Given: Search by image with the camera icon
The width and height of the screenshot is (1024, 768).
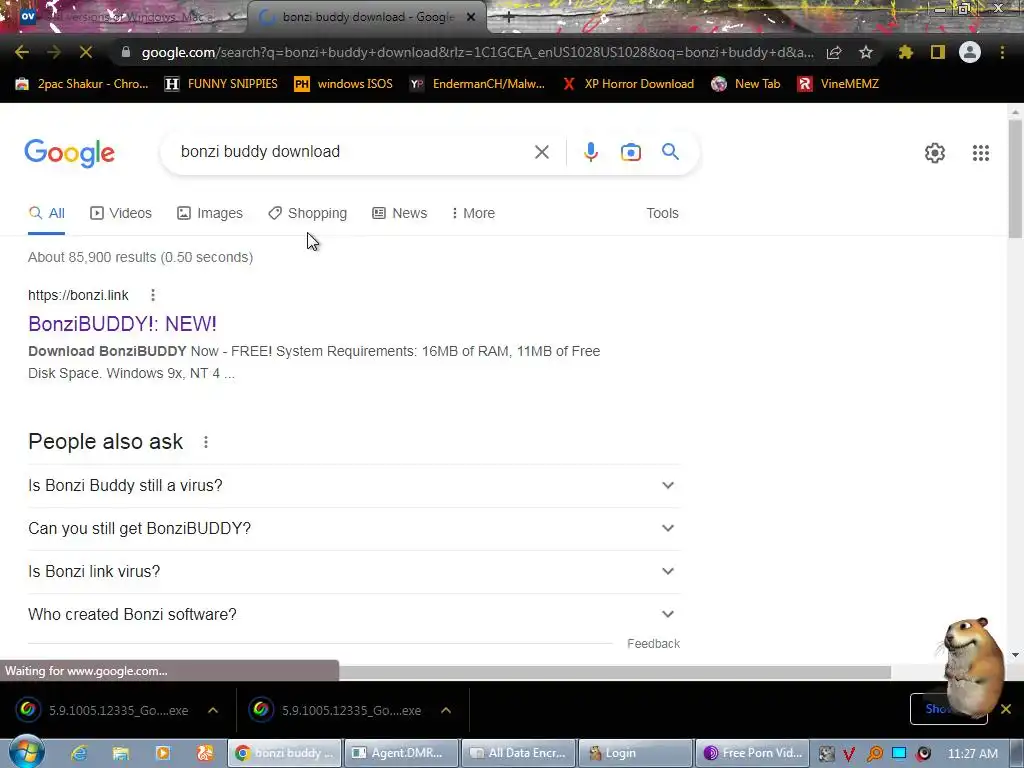Looking at the screenshot, I should point(630,152).
